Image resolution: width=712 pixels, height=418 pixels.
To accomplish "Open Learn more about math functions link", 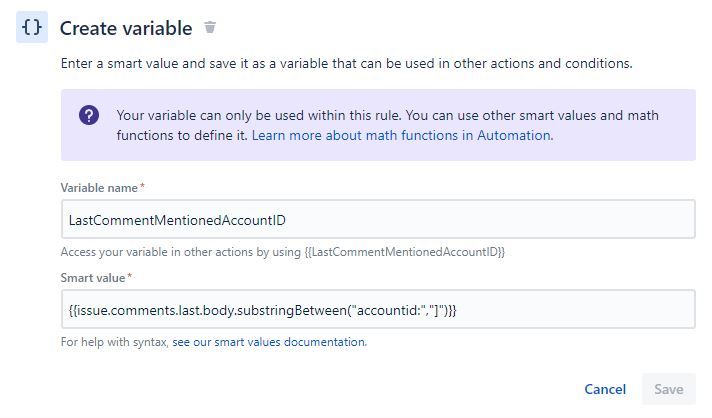I will coord(402,135).
